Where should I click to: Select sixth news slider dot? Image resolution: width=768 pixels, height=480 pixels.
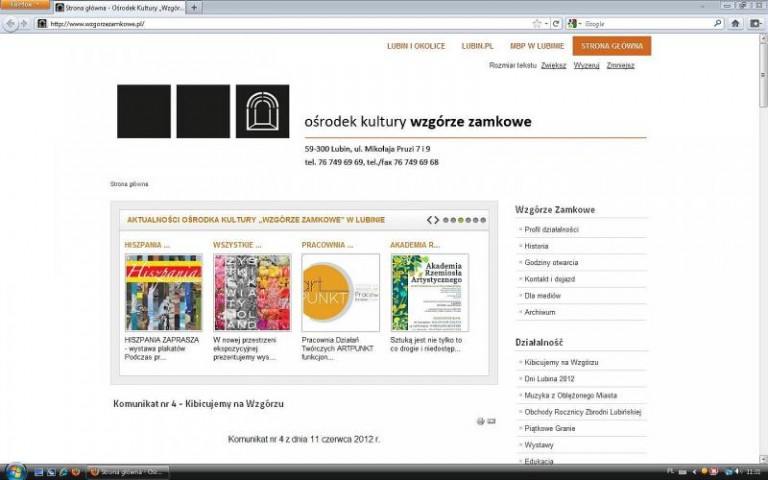(x=483, y=220)
